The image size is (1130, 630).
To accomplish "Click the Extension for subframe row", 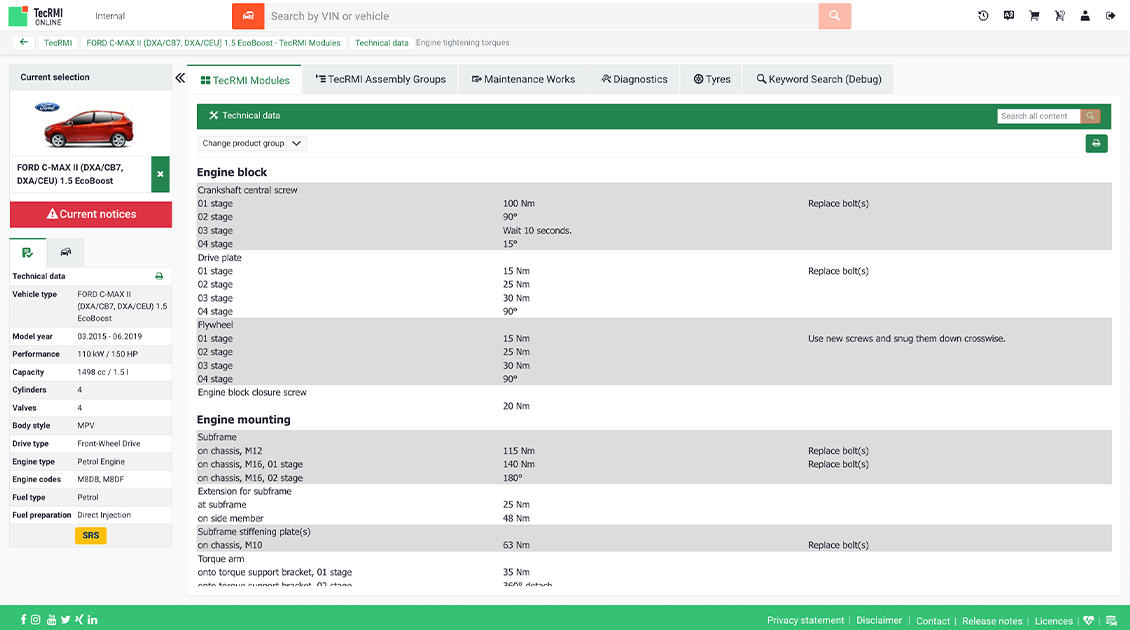I will point(654,492).
